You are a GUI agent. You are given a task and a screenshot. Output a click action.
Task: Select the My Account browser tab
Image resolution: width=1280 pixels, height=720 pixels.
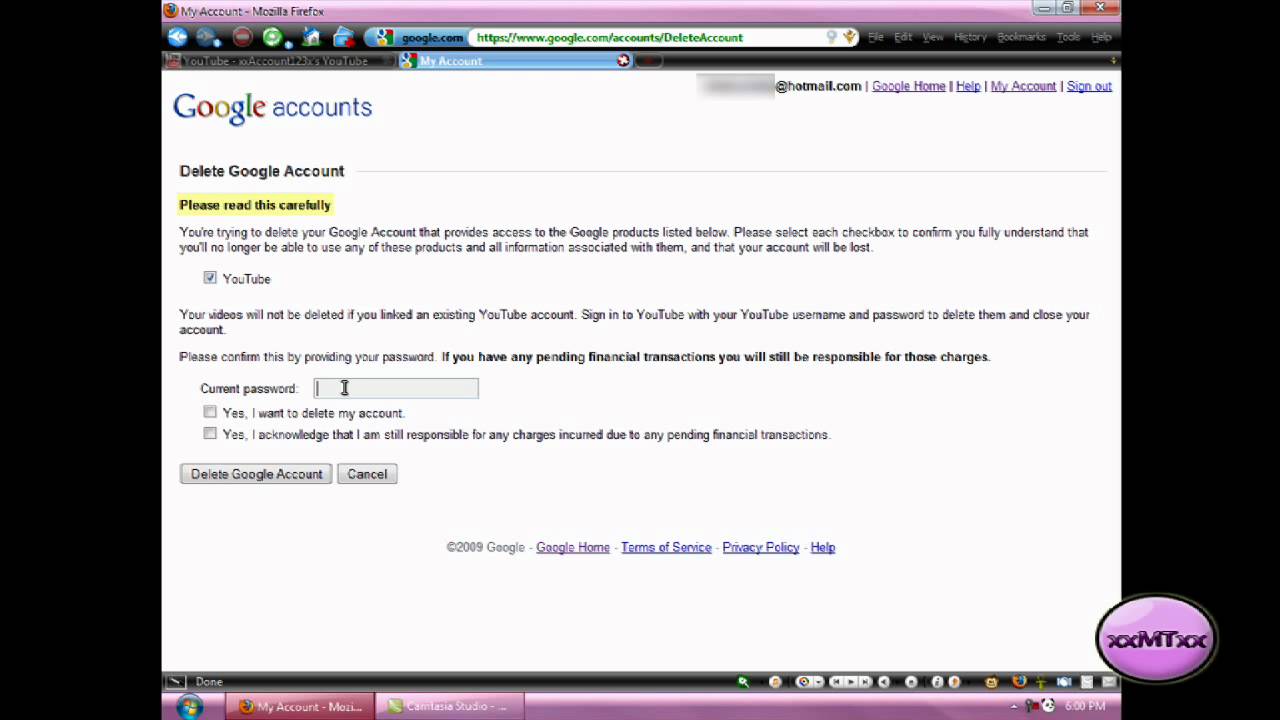click(515, 61)
